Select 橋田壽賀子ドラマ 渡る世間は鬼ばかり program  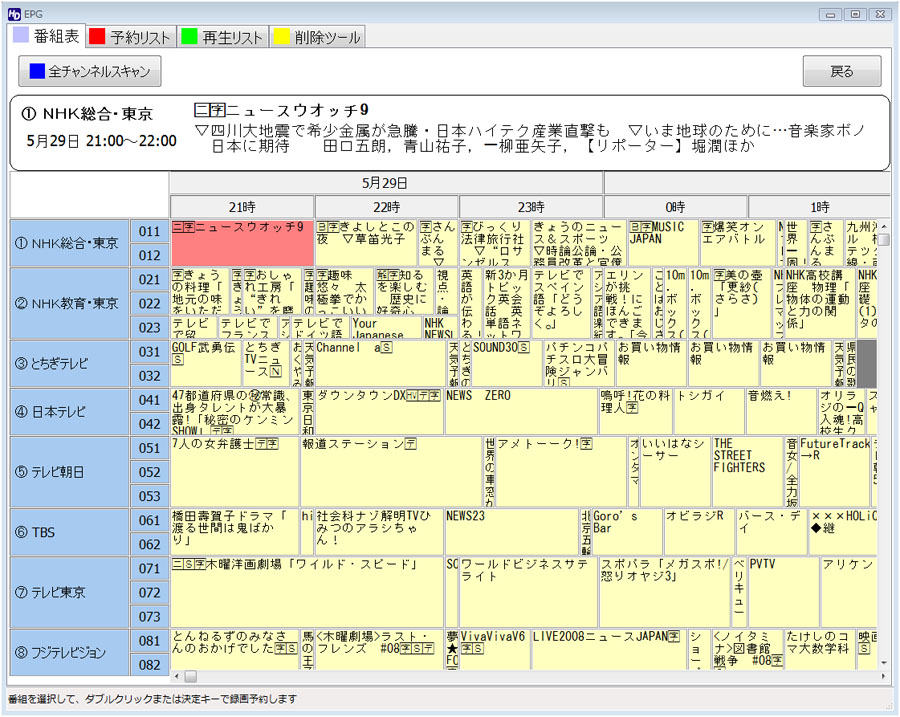tap(235, 532)
